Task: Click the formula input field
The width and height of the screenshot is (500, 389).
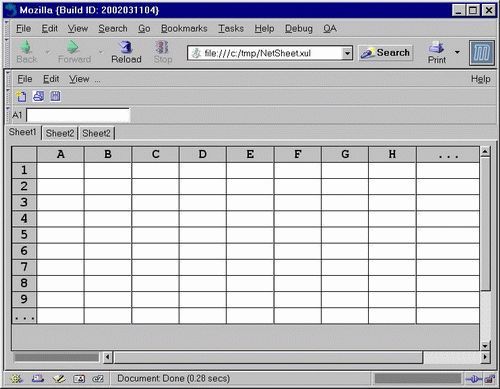Action: point(78,115)
